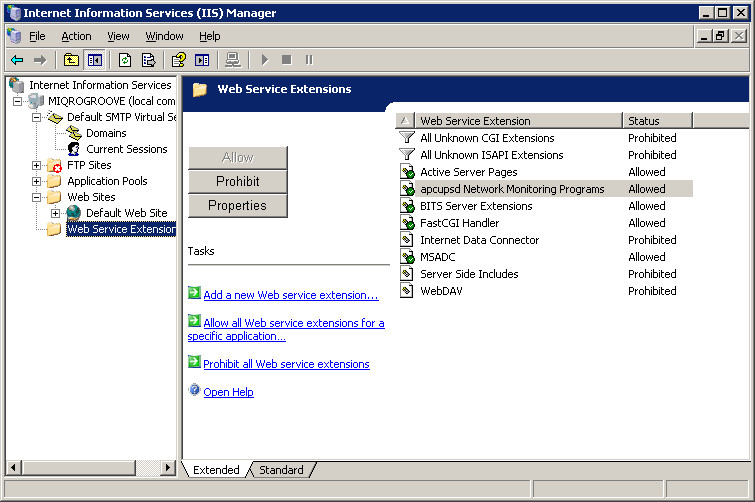Click the Internet Data Connector prohibited icon
Viewport: 755px width, 502px height.
[x=407, y=240]
